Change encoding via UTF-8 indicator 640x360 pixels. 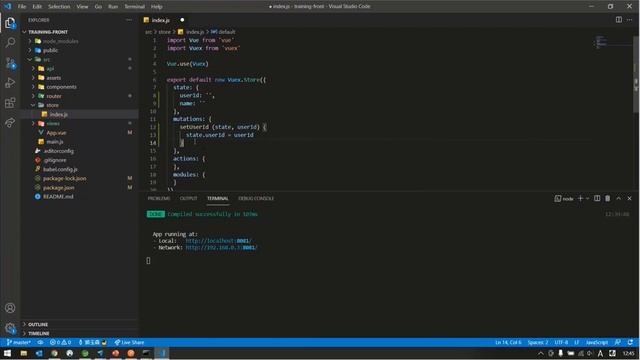click(561, 342)
